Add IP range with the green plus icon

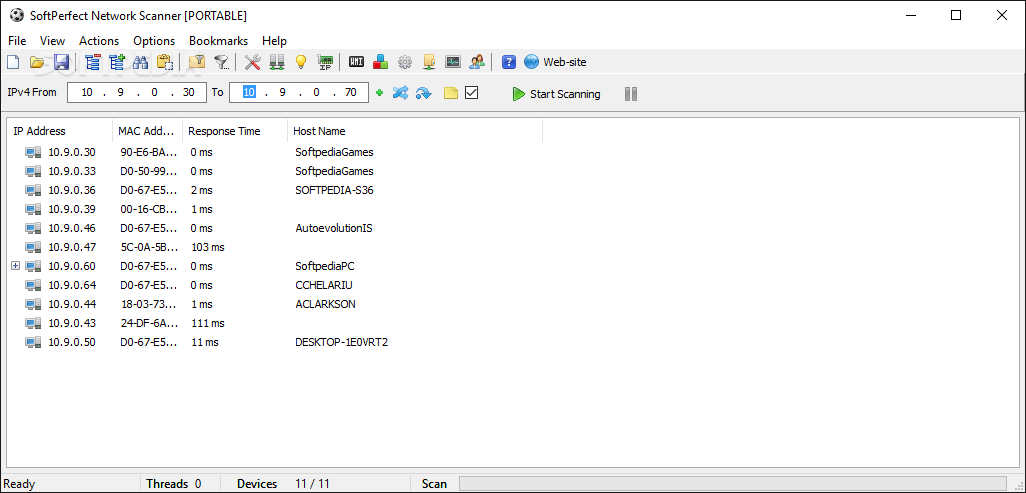point(380,93)
